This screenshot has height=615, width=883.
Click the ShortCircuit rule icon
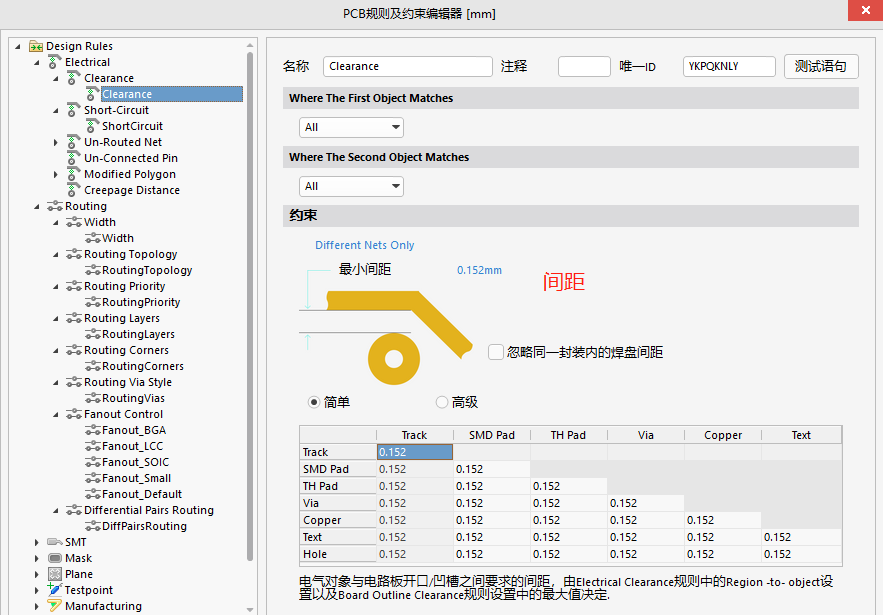point(92,126)
